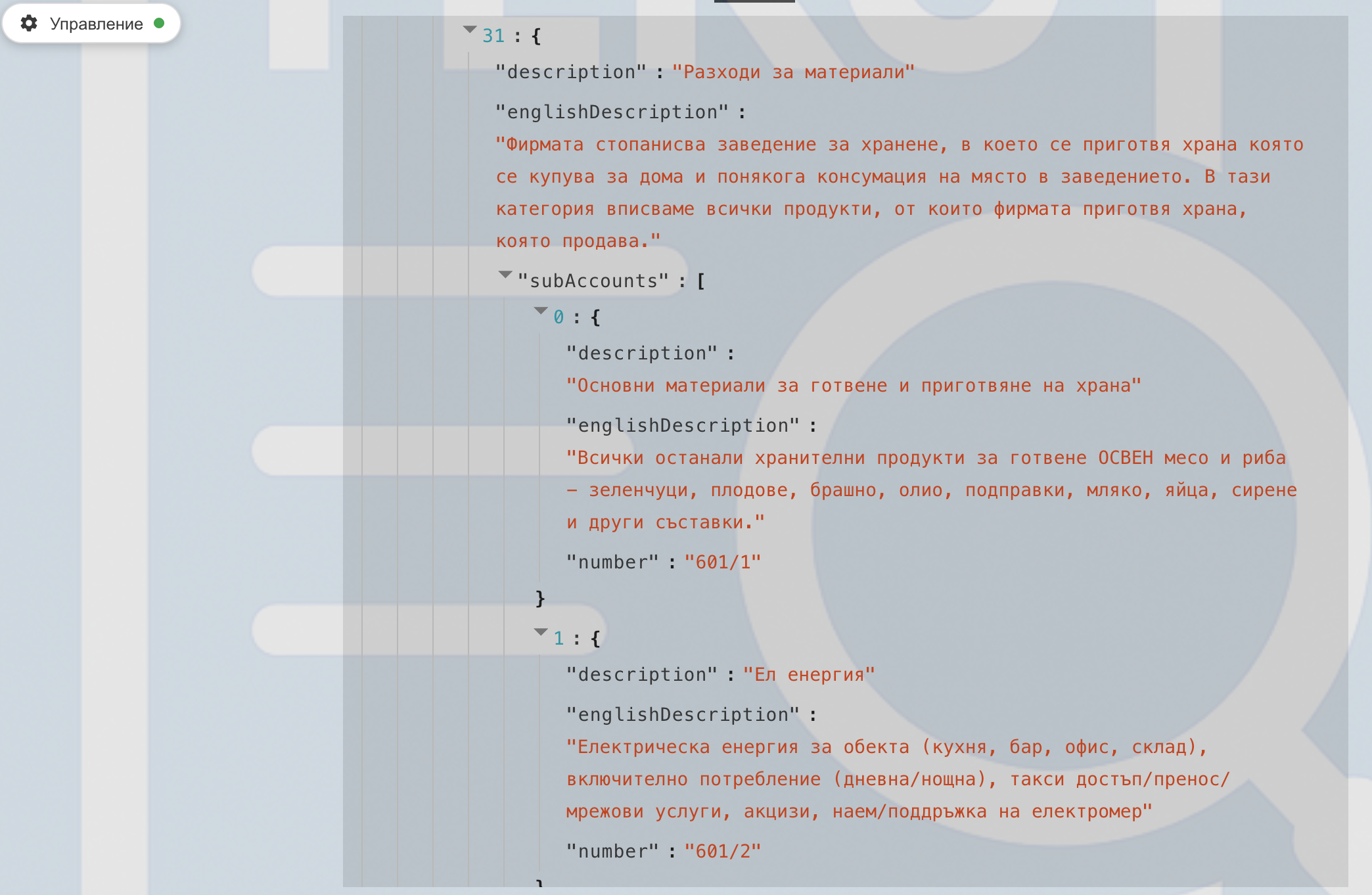Viewport: 1372px width, 895px height.
Task: Collapse subaccount item 1 triangle
Action: (x=540, y=632)
